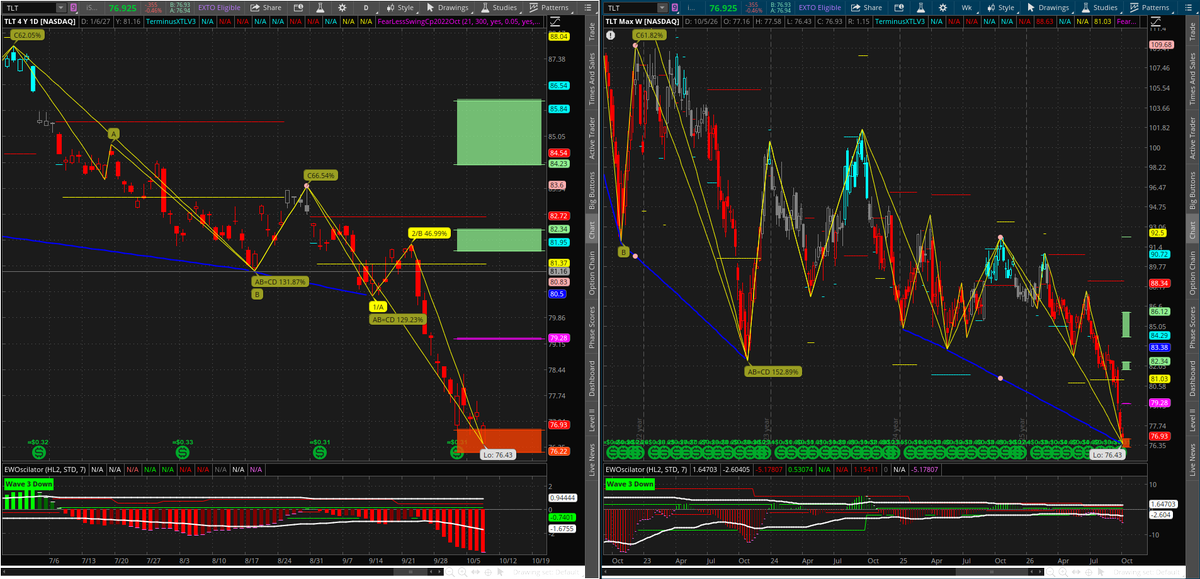Click the exclamation alert icon on weekly chart
Image resolution: width=1200 pixels, height=579 pixels.
click(610, 34)
